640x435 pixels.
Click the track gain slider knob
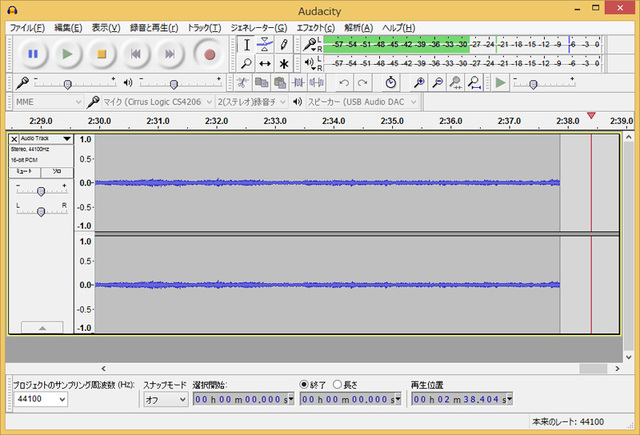pos(41,191)
